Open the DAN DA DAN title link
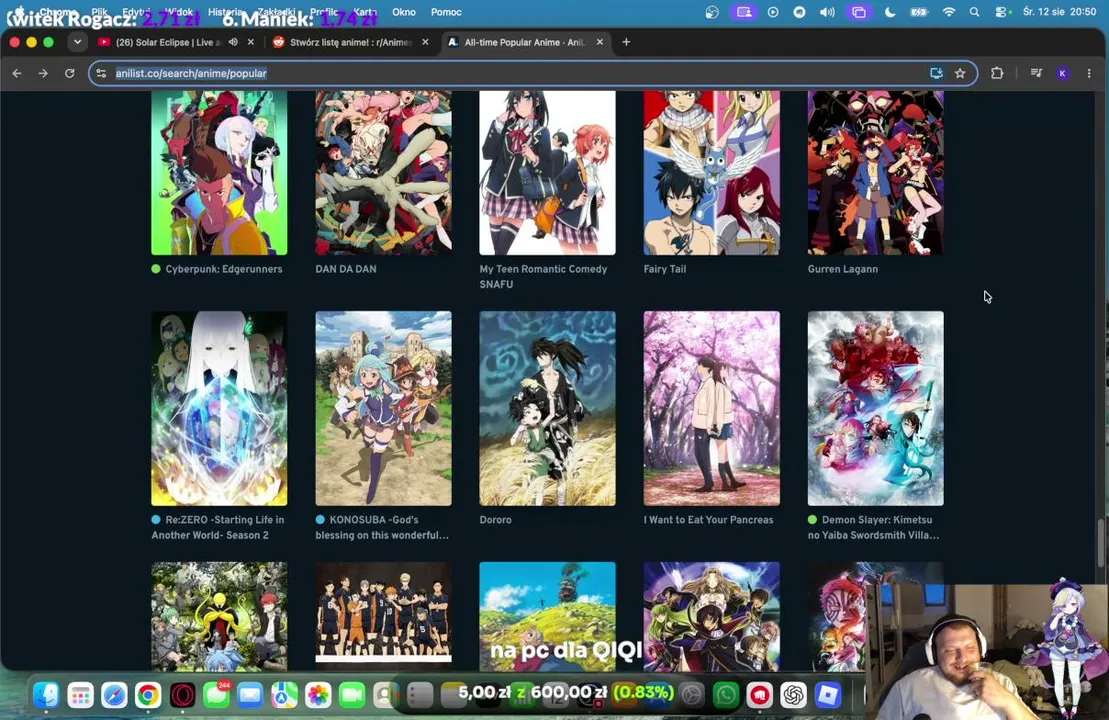This screenshot has height=720, width=1109. 346,269
